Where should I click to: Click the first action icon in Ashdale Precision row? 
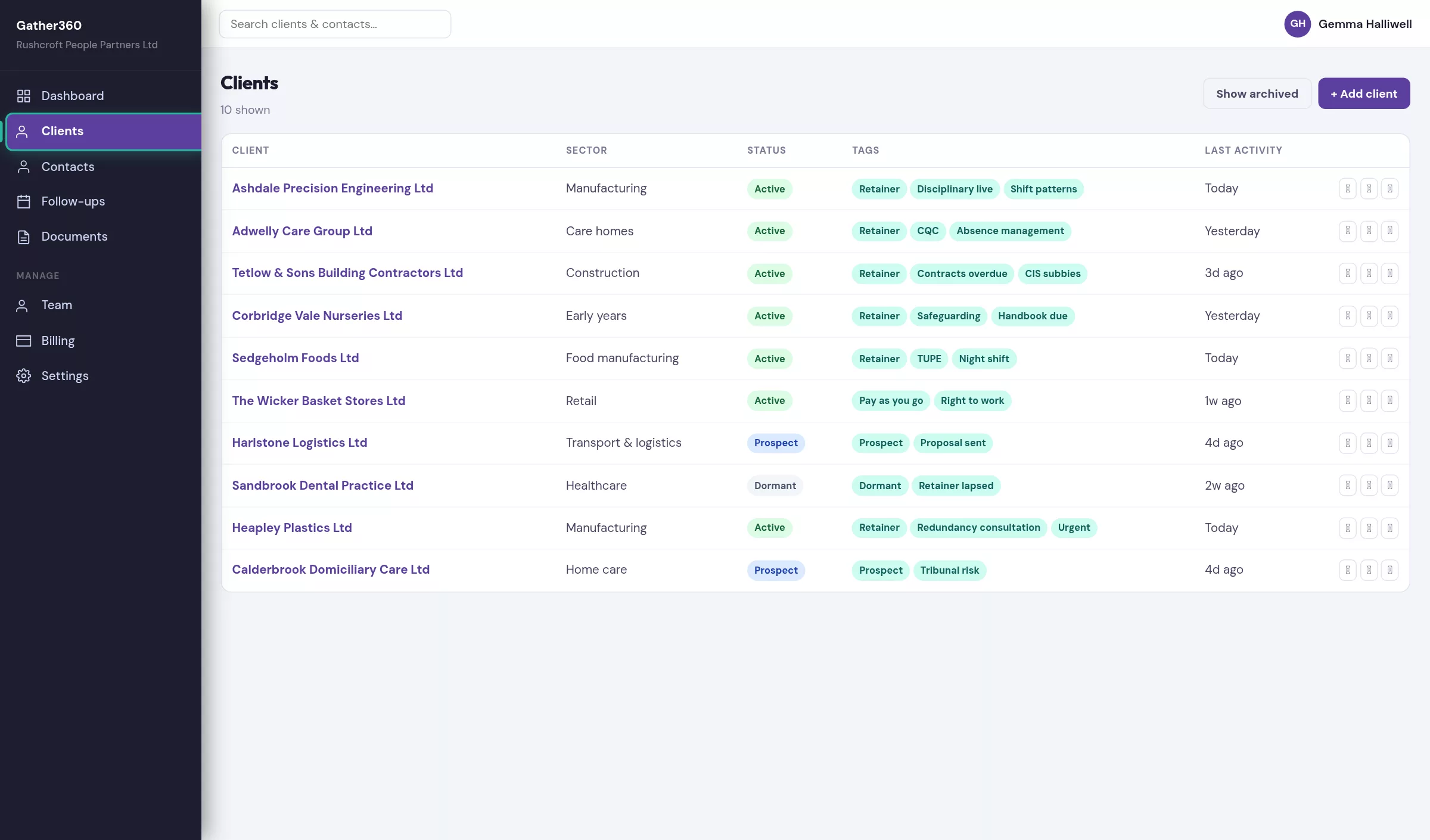(1348, 189)
